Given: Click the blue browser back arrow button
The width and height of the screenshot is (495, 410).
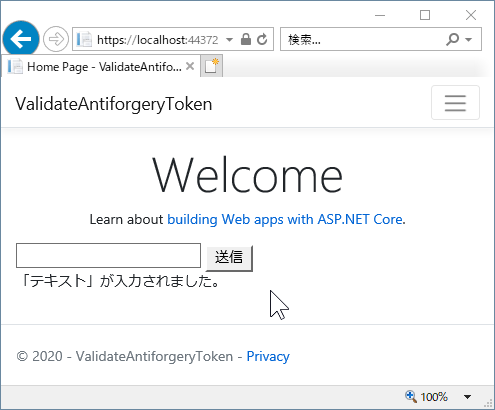Looking at the screenshot, I should point(21,39).
